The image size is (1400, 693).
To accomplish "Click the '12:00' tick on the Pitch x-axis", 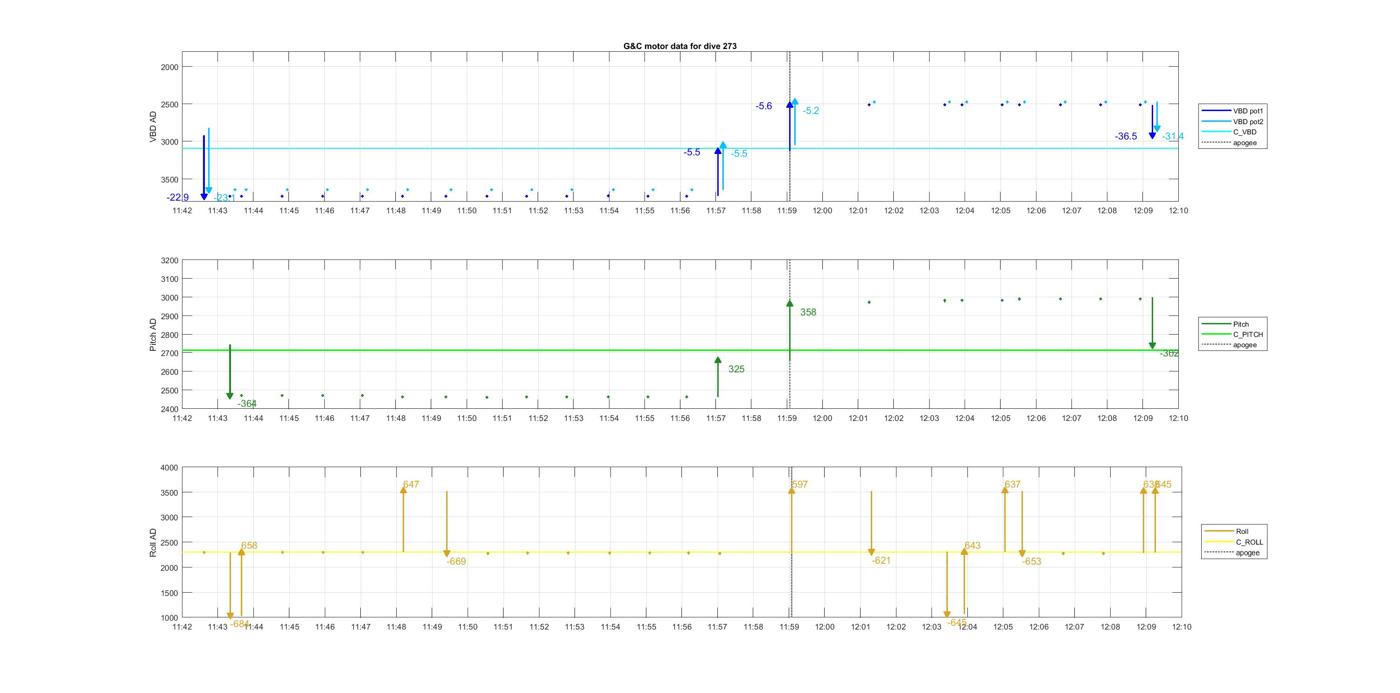I will tap(823, 419).
